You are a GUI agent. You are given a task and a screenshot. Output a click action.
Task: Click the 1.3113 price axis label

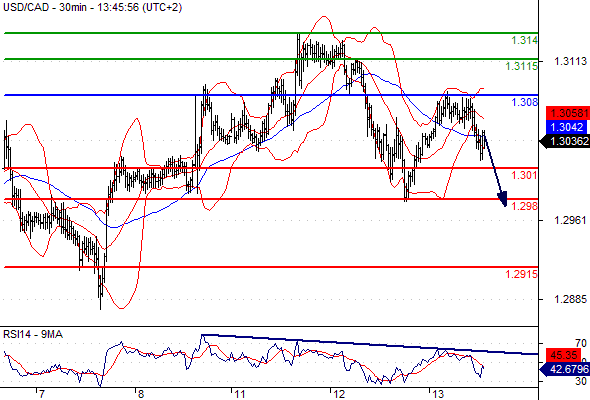[571, 61]
